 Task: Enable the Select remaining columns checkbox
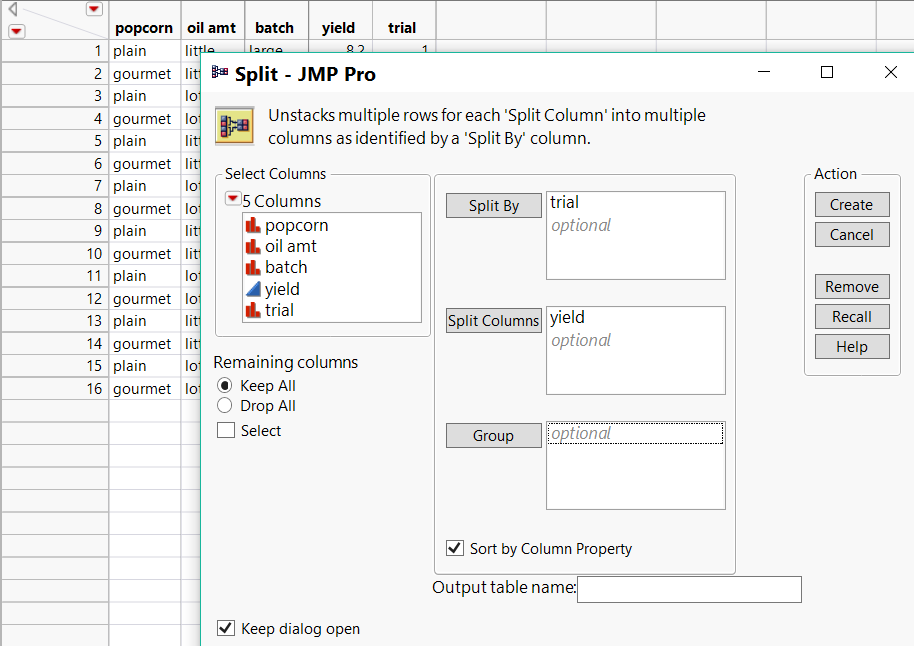[x=226, y=431]
